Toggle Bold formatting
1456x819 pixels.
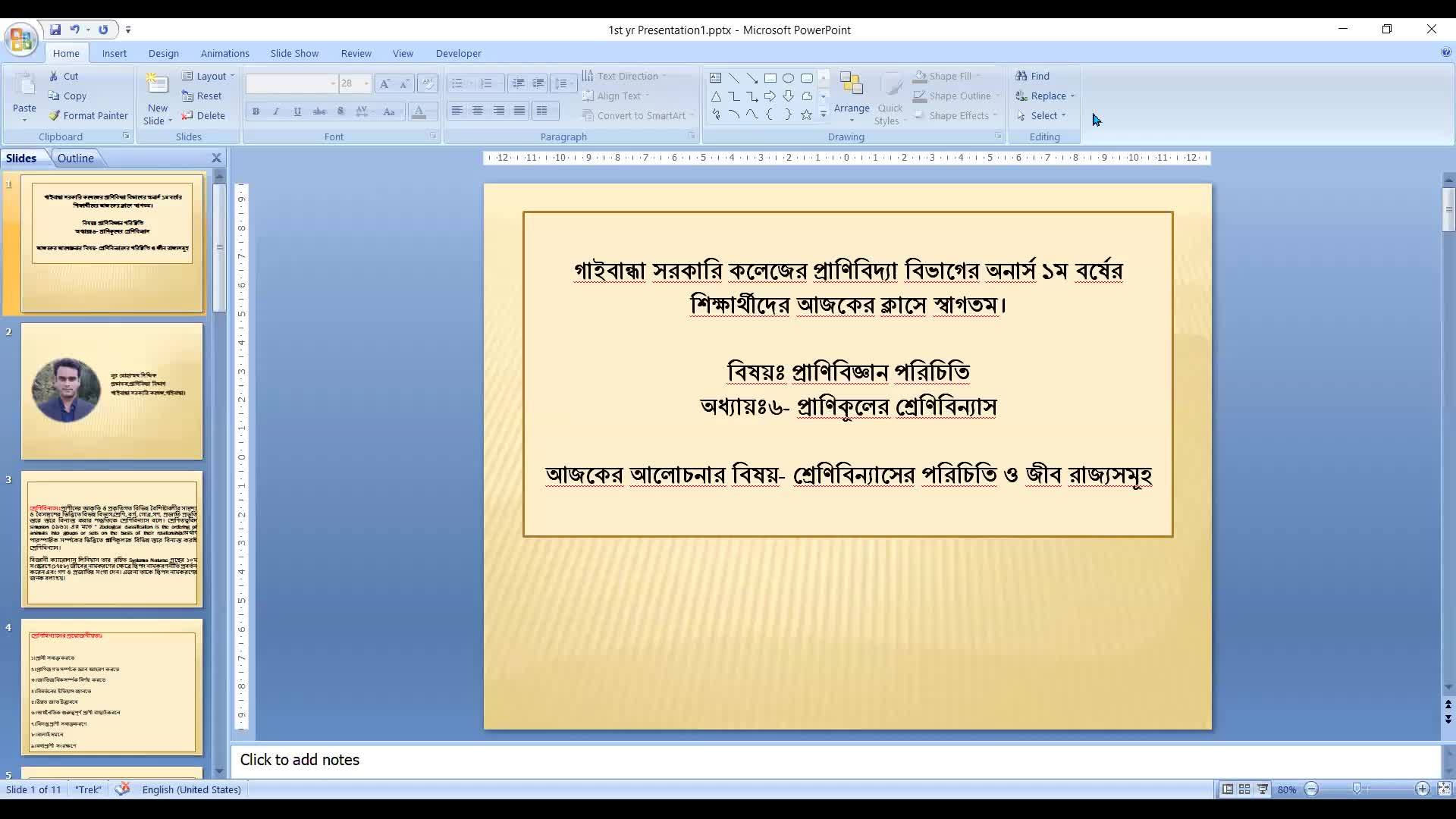click(x=256, y=111)
